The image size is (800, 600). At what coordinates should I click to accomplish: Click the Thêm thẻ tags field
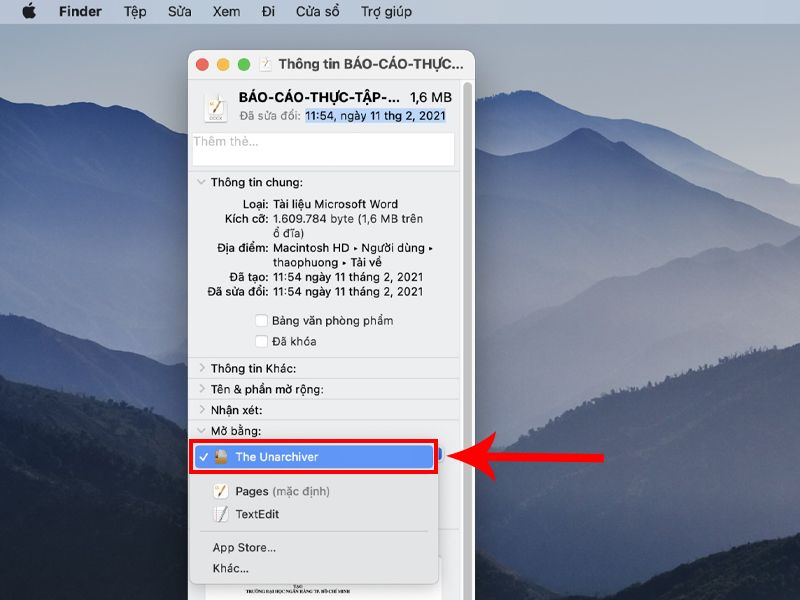tap(323, 149)
